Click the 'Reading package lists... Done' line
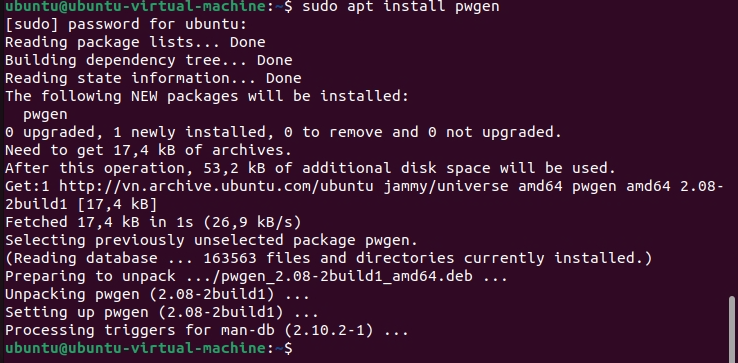This screenshot has height=363, width=738. tap(135, 42)
